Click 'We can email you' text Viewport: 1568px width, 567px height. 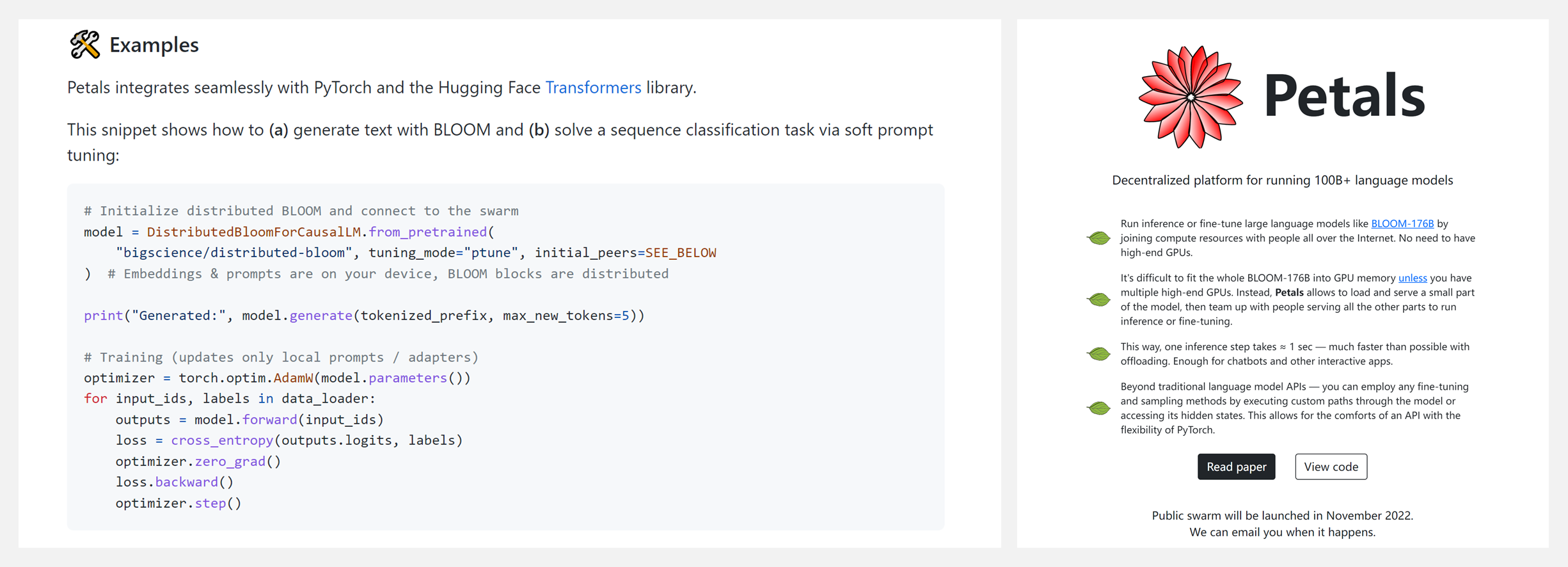point(1282,532)
